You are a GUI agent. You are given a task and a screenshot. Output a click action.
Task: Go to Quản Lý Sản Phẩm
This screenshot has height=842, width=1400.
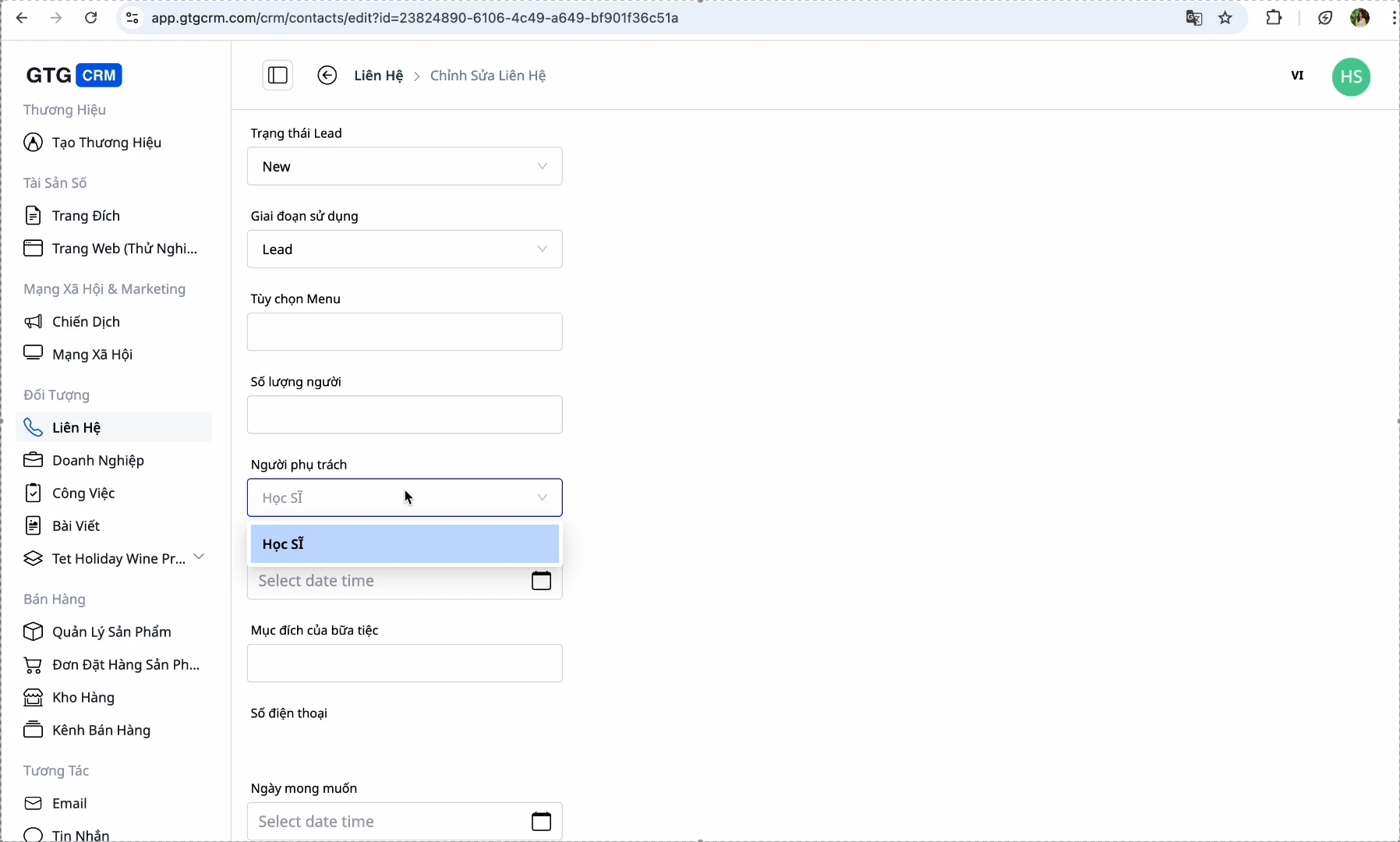(x=111, y=632)
